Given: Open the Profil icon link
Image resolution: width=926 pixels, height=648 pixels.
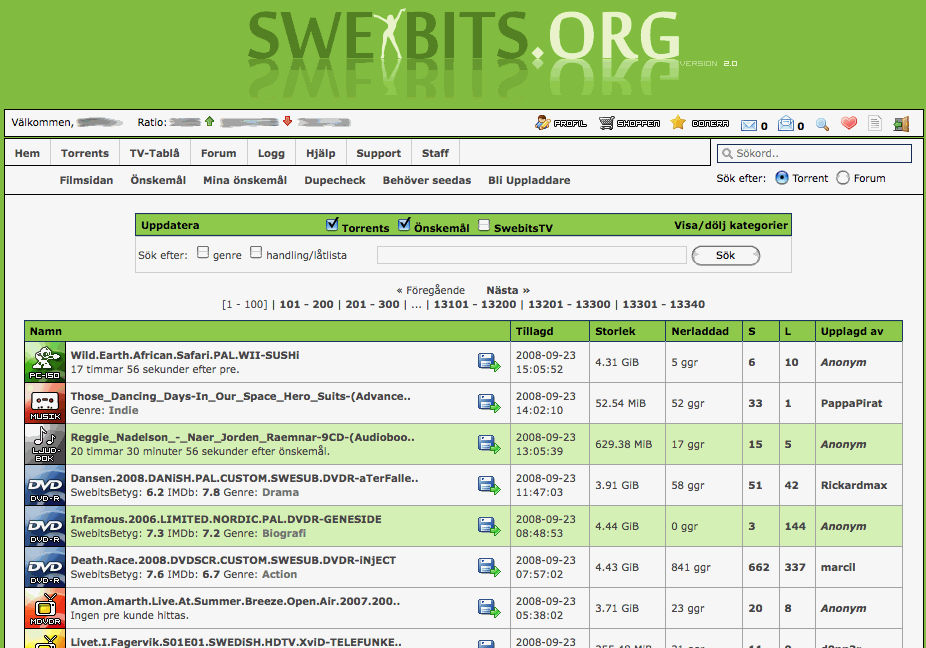Looking at the screenshot, I should tap(560, 123).
